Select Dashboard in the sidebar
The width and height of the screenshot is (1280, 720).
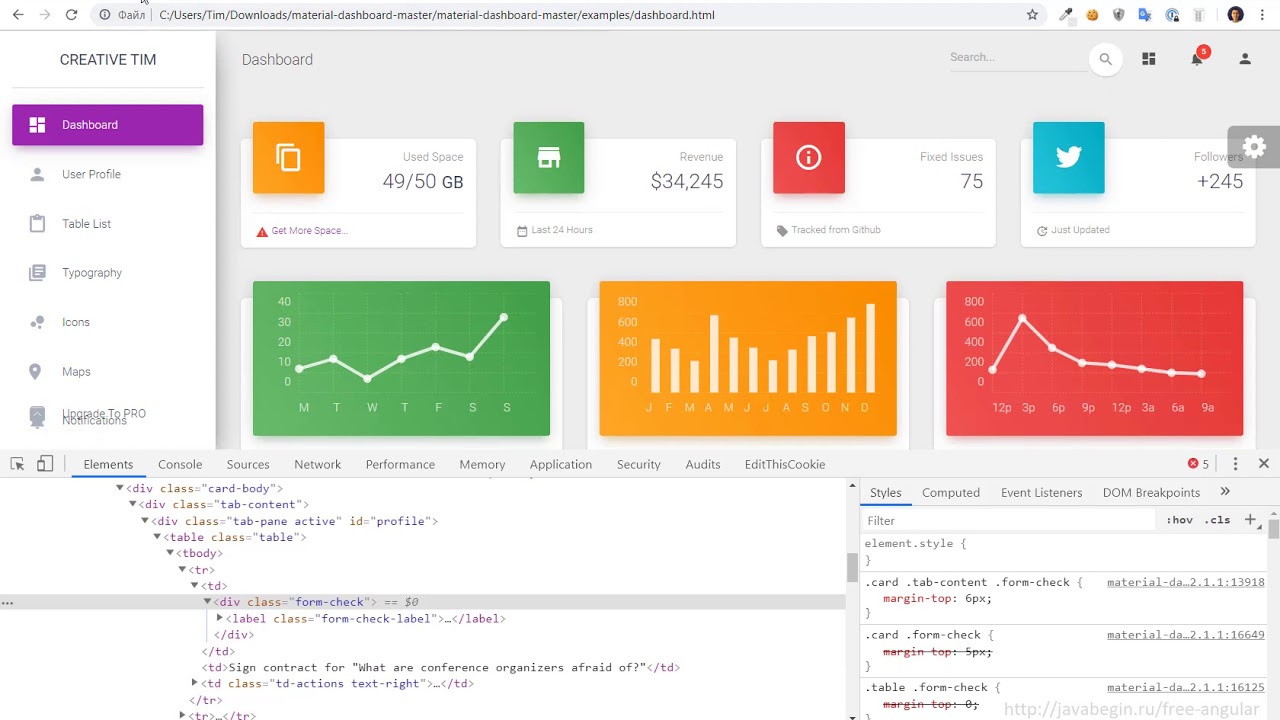point(108,125)
